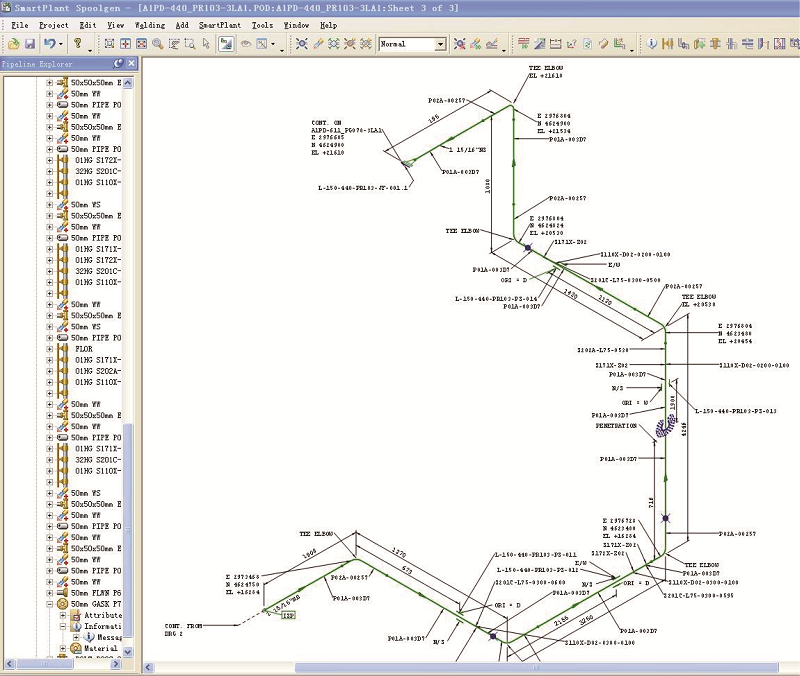Viewport: 800px width, 676px height.
Task: Expand the Attribute node in the tree
Action: click(x=63, y=615)
